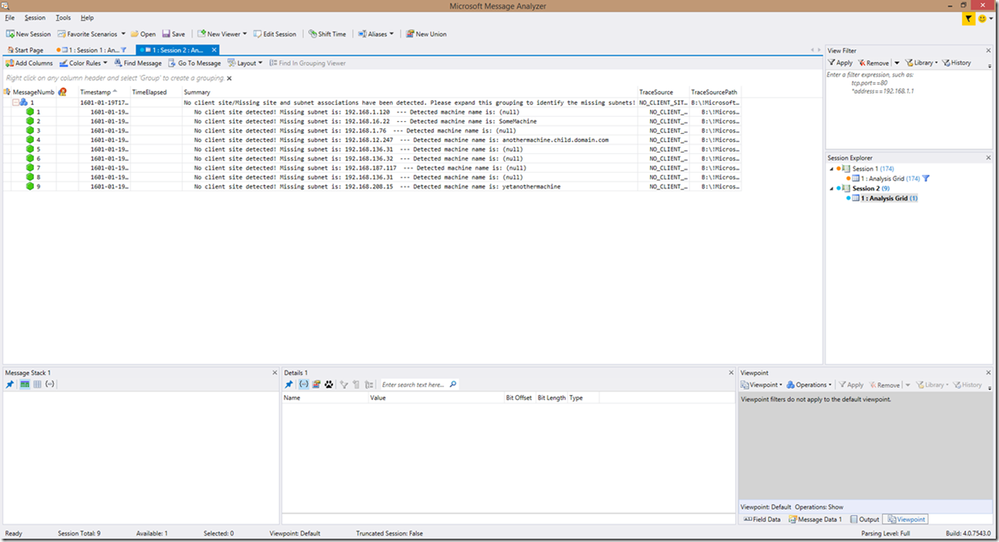Switch to the Field Data tab

[762, 519]
